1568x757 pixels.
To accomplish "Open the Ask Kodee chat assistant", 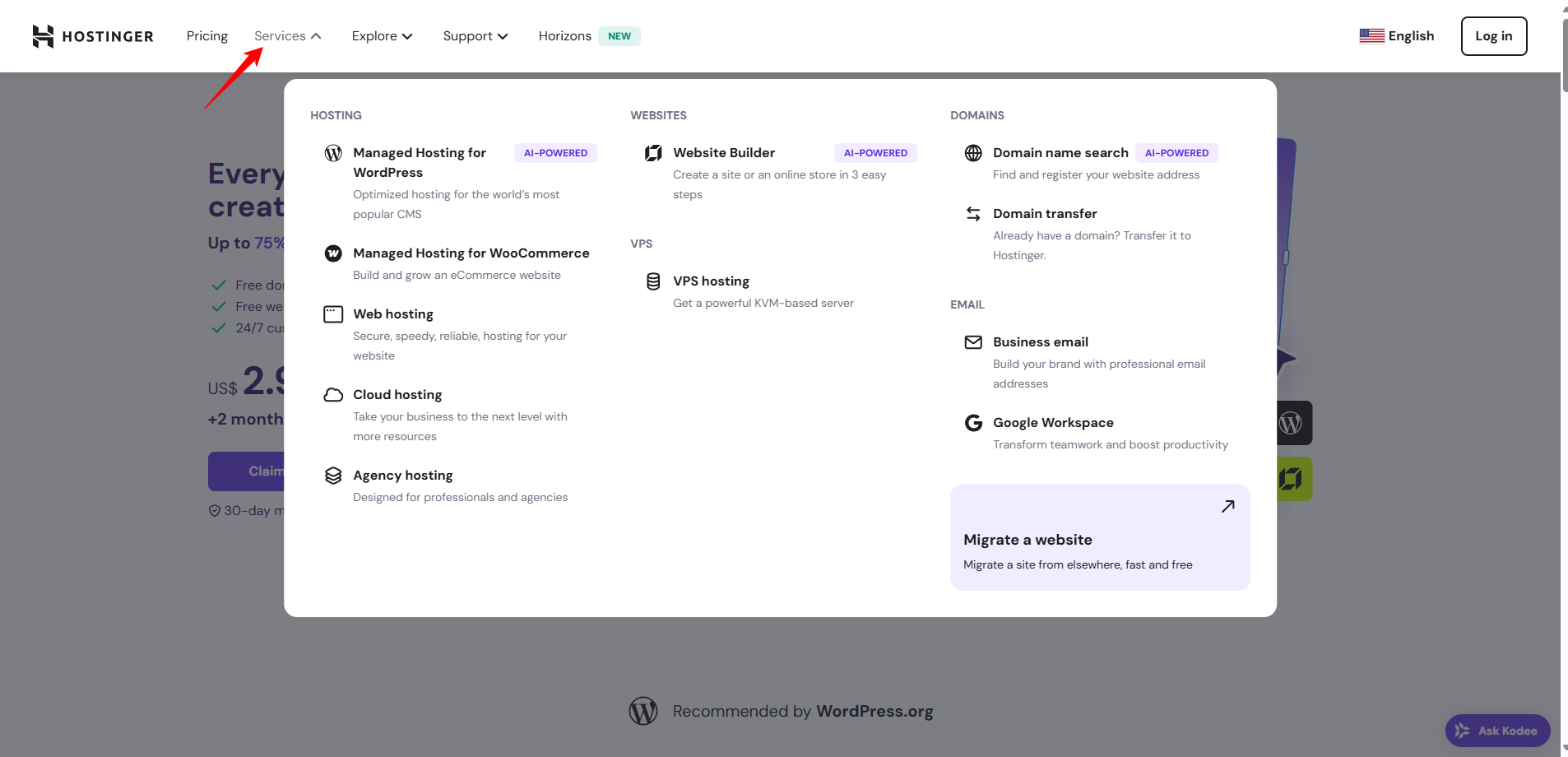I will [1497, 731].
